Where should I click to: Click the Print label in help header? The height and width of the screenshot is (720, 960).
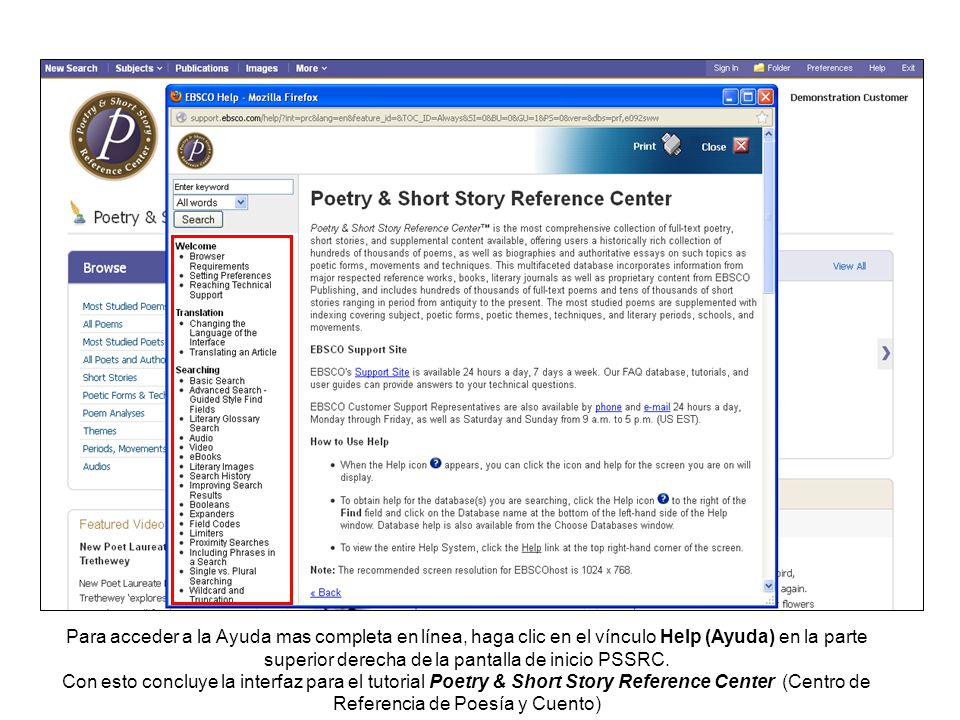point(644,146)
